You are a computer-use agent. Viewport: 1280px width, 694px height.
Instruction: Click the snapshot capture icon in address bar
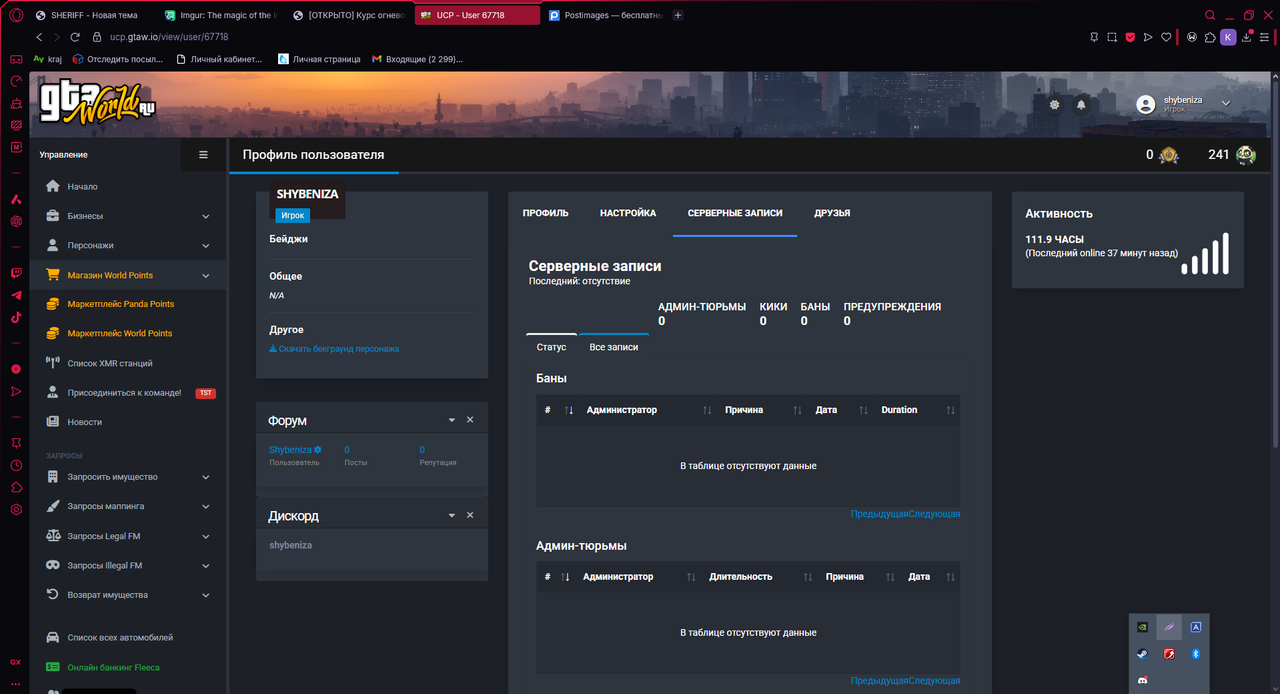pyautogui.click(x=1112, y=37)
